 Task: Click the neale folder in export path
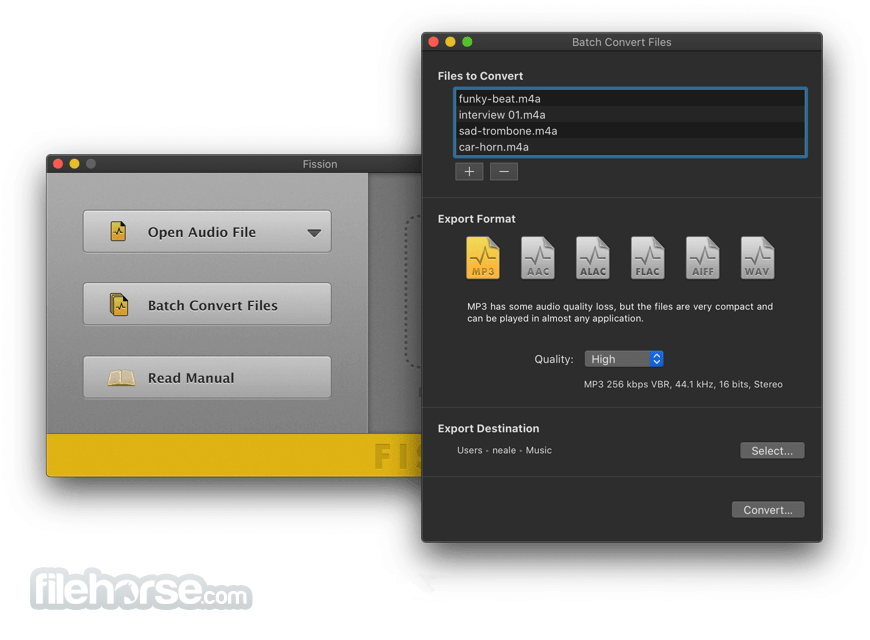504,450
